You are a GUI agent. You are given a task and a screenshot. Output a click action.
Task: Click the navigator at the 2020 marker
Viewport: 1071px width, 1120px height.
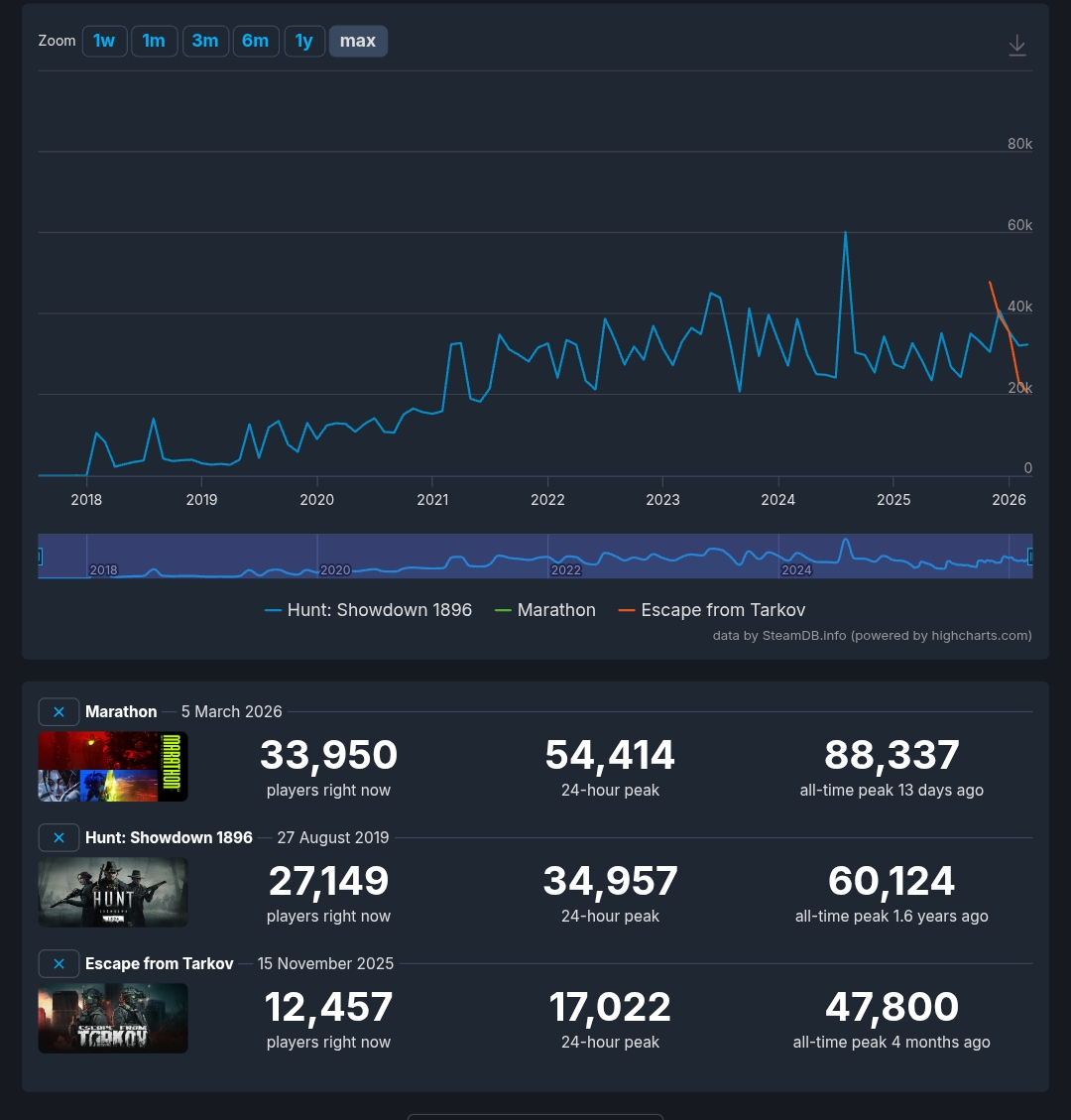click(335, 569)
